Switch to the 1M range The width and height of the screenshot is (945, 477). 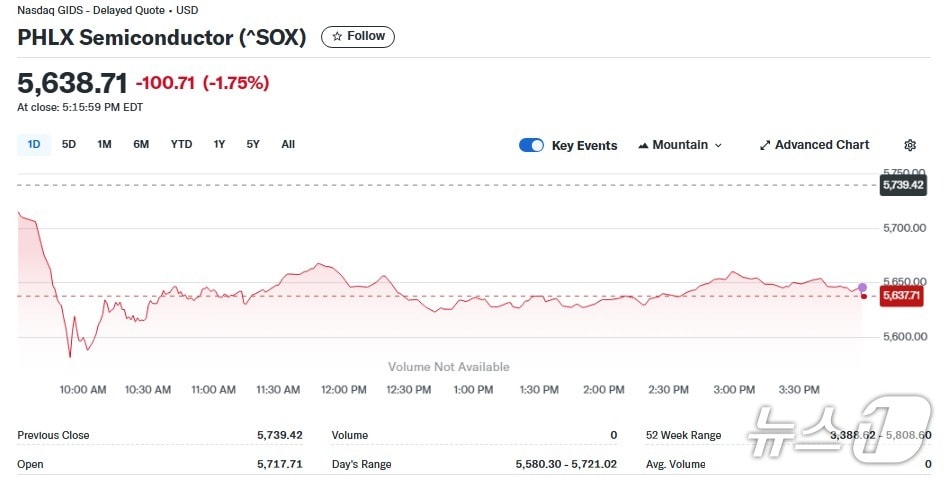[x=104, y=144]
